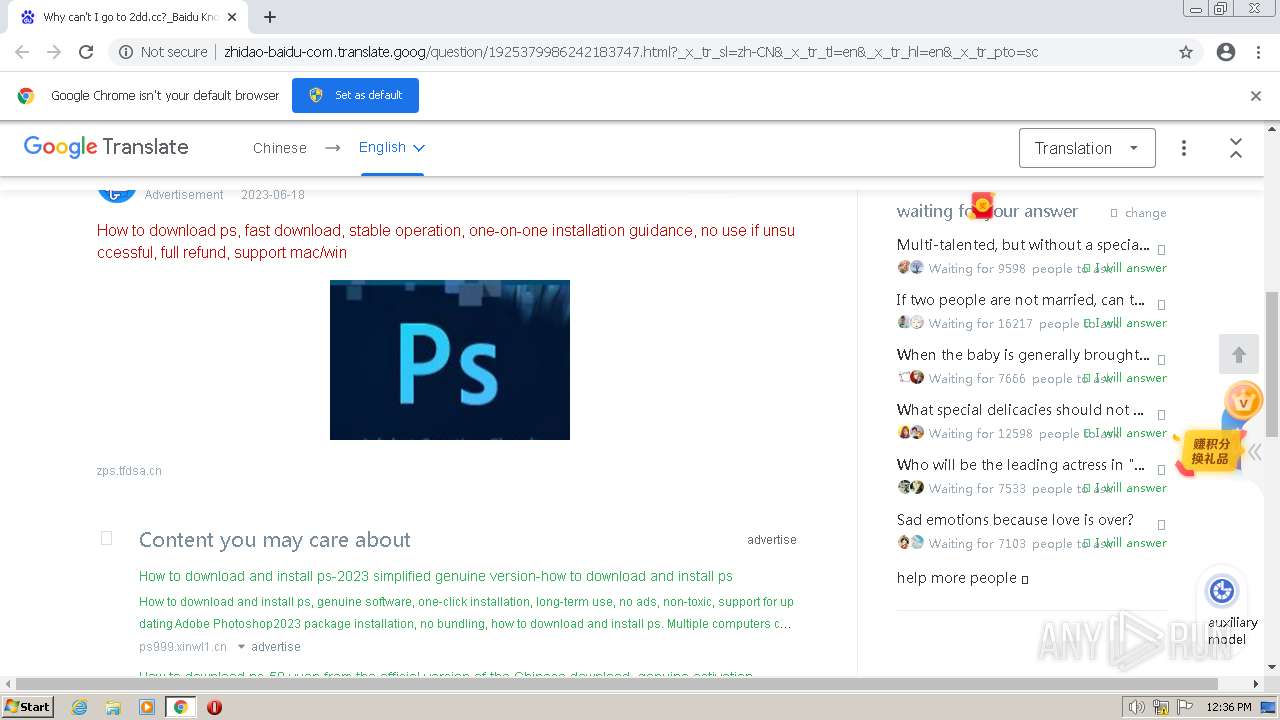Screen dimensions: 1280x720
Task: Expand advertise dropdown next to ps999.xinwl1.cn
Action: pyautogui.click(x=241, y=647)
